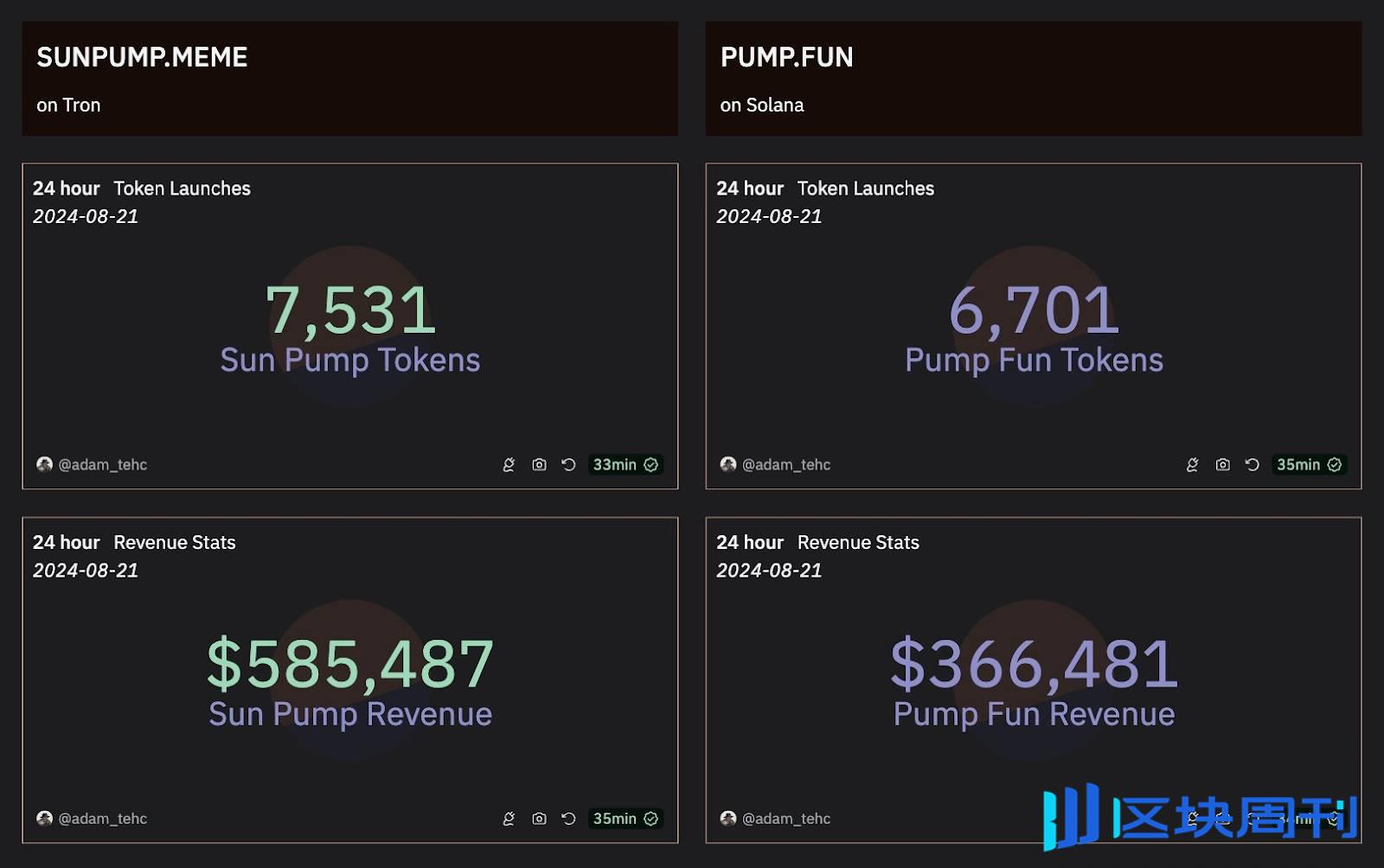Open @adam_tehc profile in Sun Pump Tokens card

coord(102,464)
